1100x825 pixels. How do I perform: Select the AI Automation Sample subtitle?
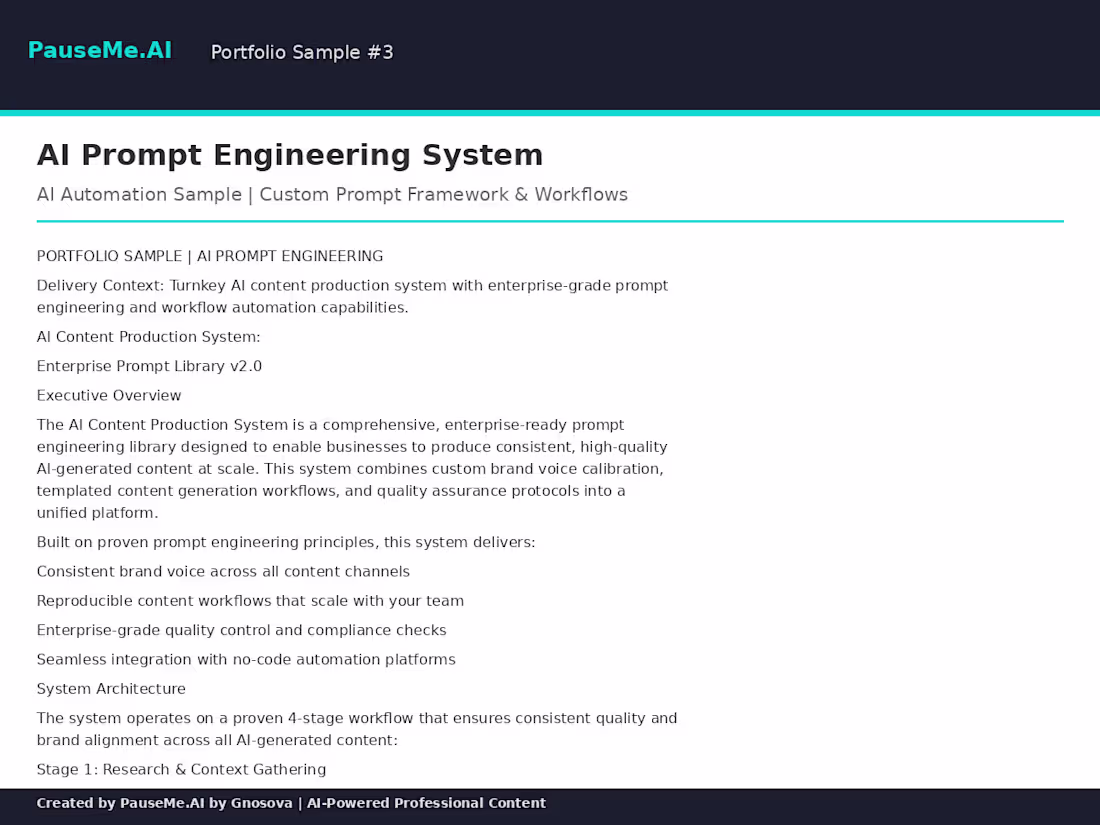coord(332,194)
